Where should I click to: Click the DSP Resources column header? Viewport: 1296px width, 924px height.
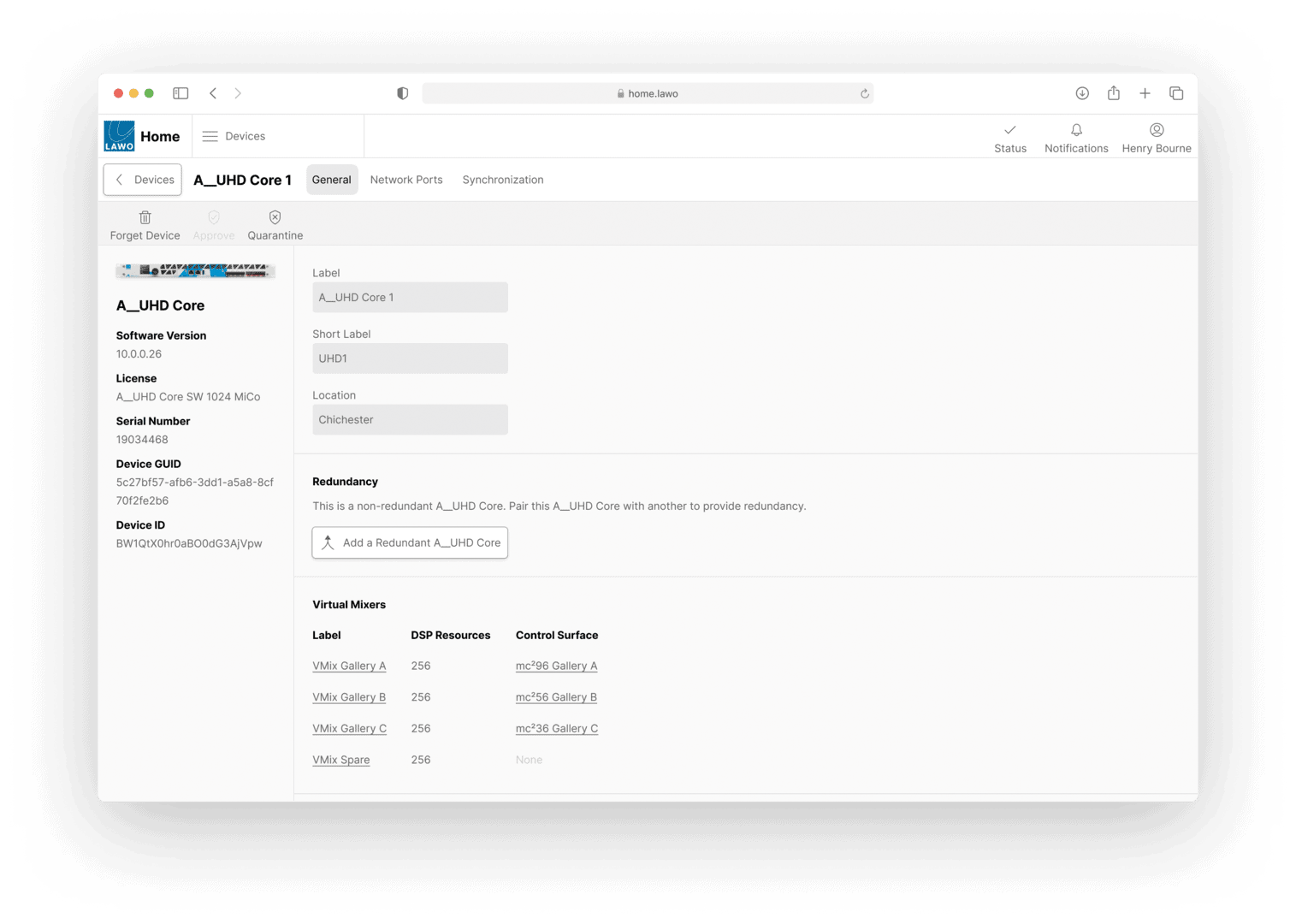coord(451,636)
